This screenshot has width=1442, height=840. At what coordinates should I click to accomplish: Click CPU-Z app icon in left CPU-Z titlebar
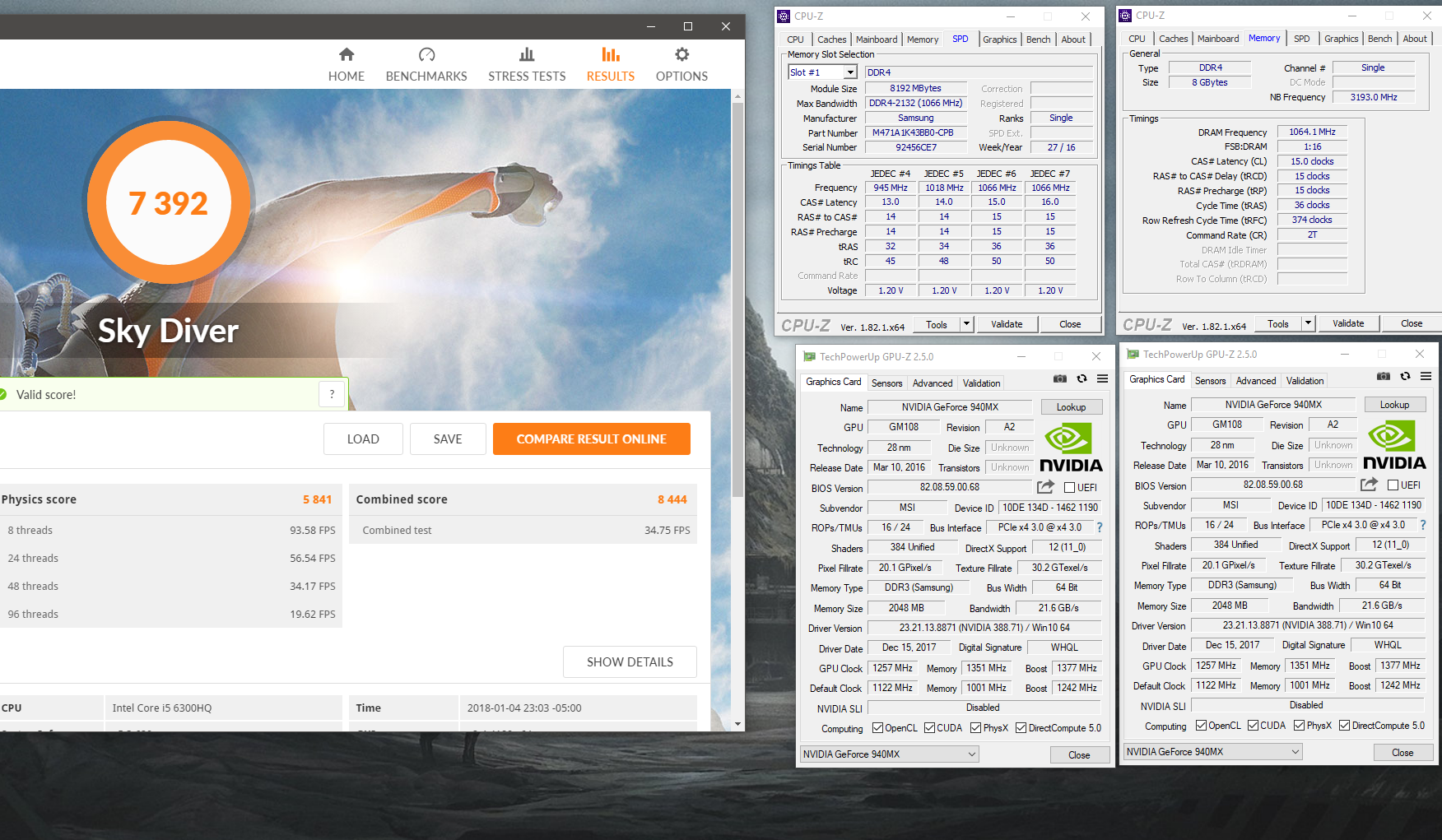pos(784,16)
